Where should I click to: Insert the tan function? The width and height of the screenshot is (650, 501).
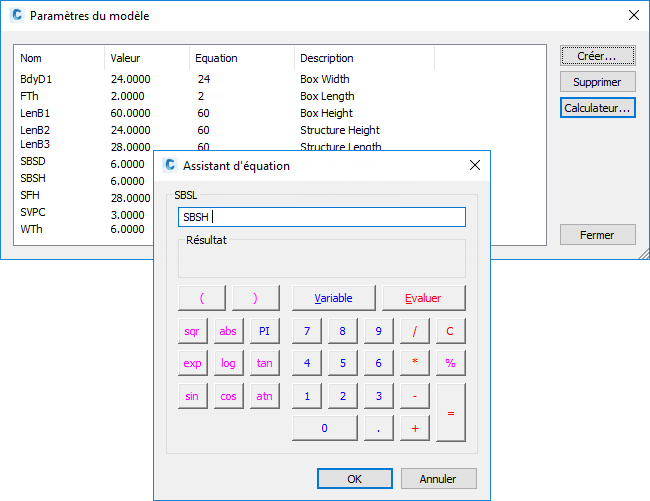click(x=264, y=363)
